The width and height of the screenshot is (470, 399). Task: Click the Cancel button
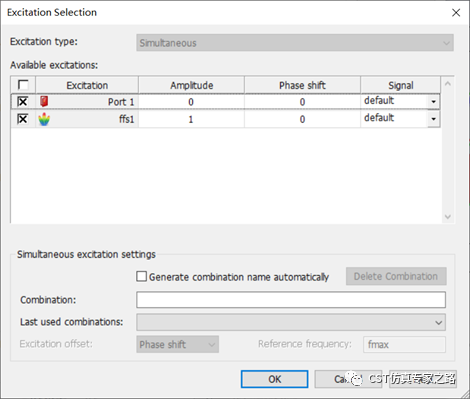348,379
